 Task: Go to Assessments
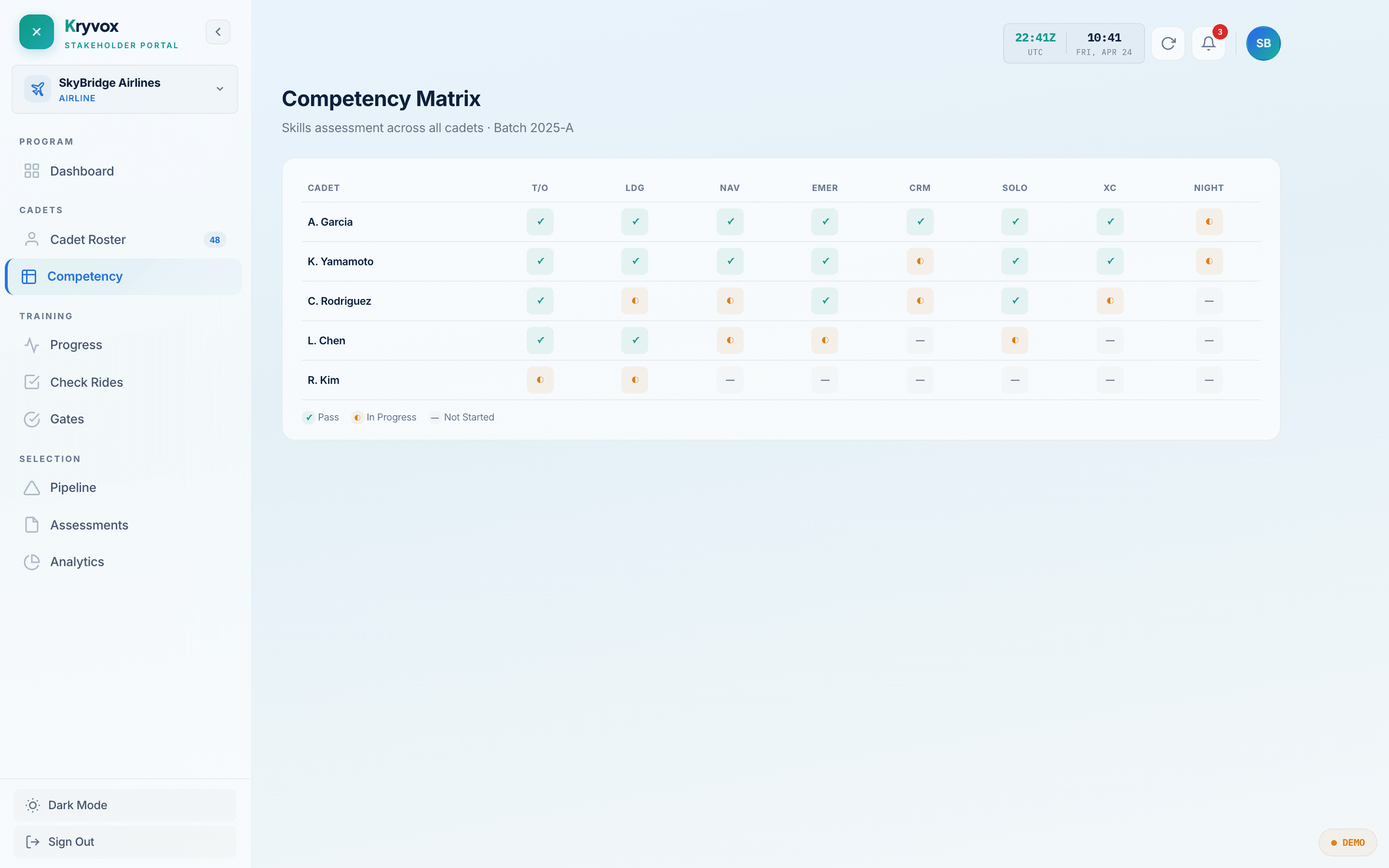123,525
